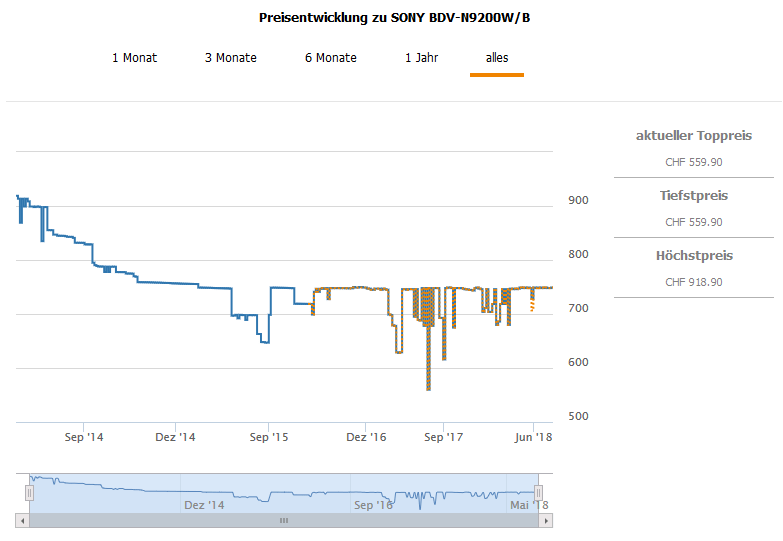Choose the 1 Jahr range
783x541 pixels.
(x=421, y=58)
